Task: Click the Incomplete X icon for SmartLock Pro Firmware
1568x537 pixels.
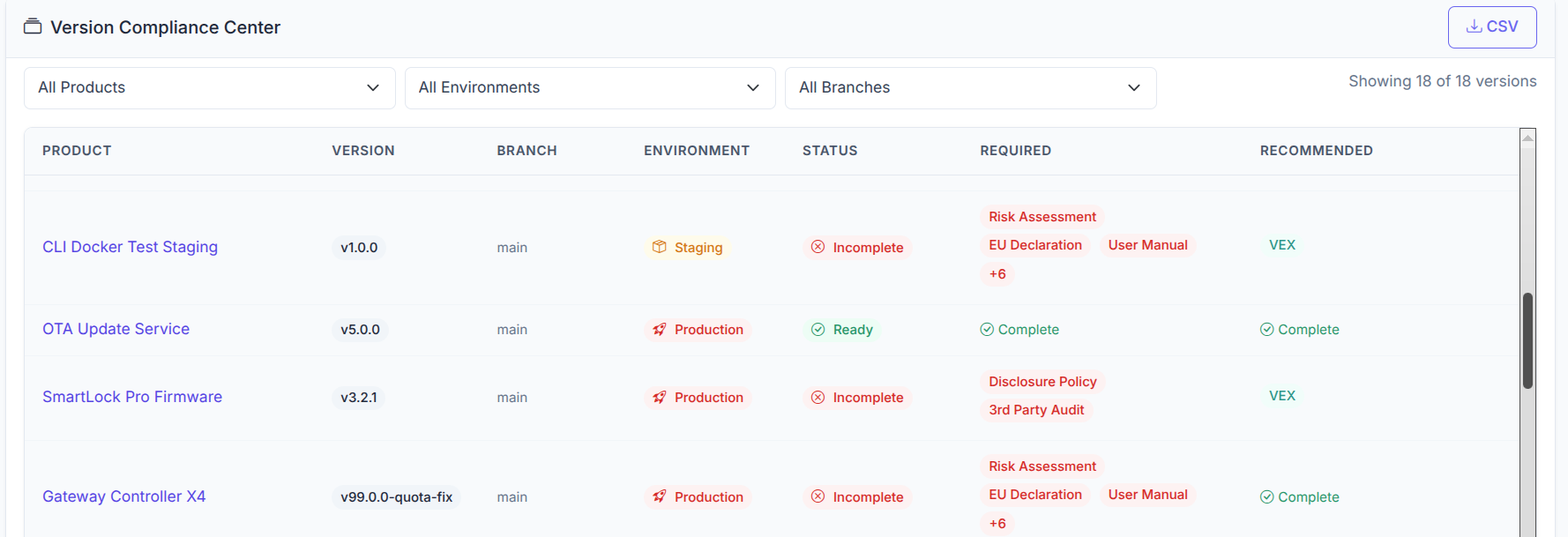Action: 818,397
